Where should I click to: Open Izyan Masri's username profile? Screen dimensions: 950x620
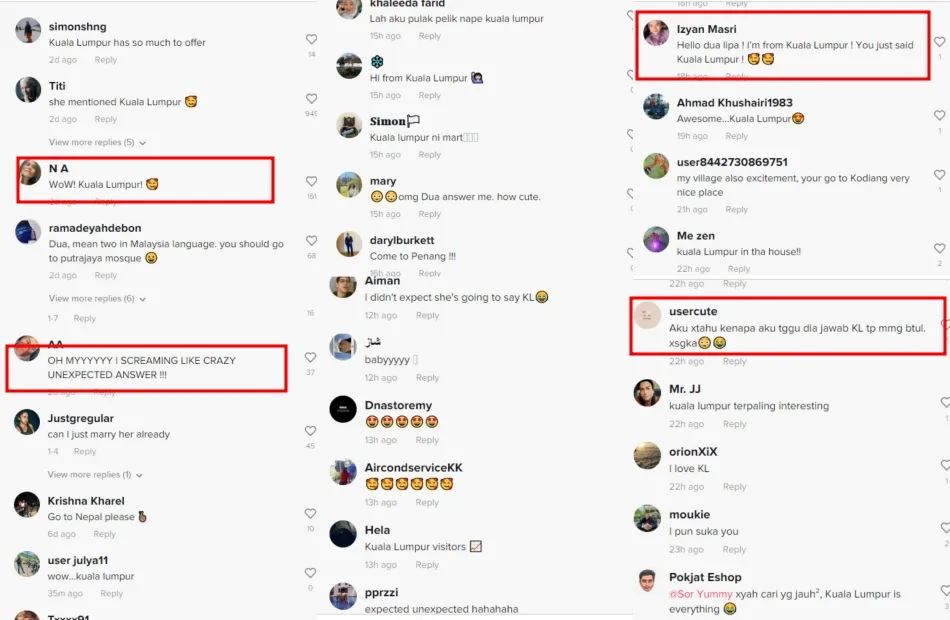pos(706,29)
